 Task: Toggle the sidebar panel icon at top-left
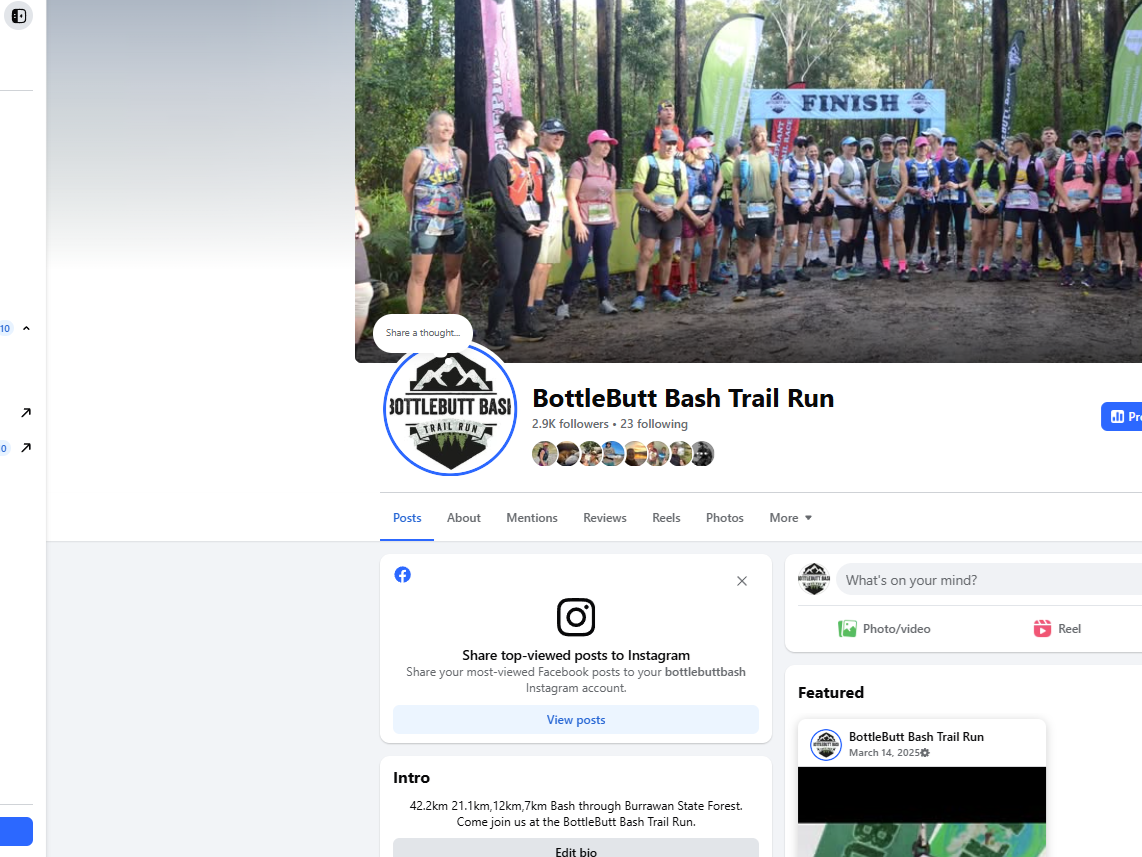(19, 16)
